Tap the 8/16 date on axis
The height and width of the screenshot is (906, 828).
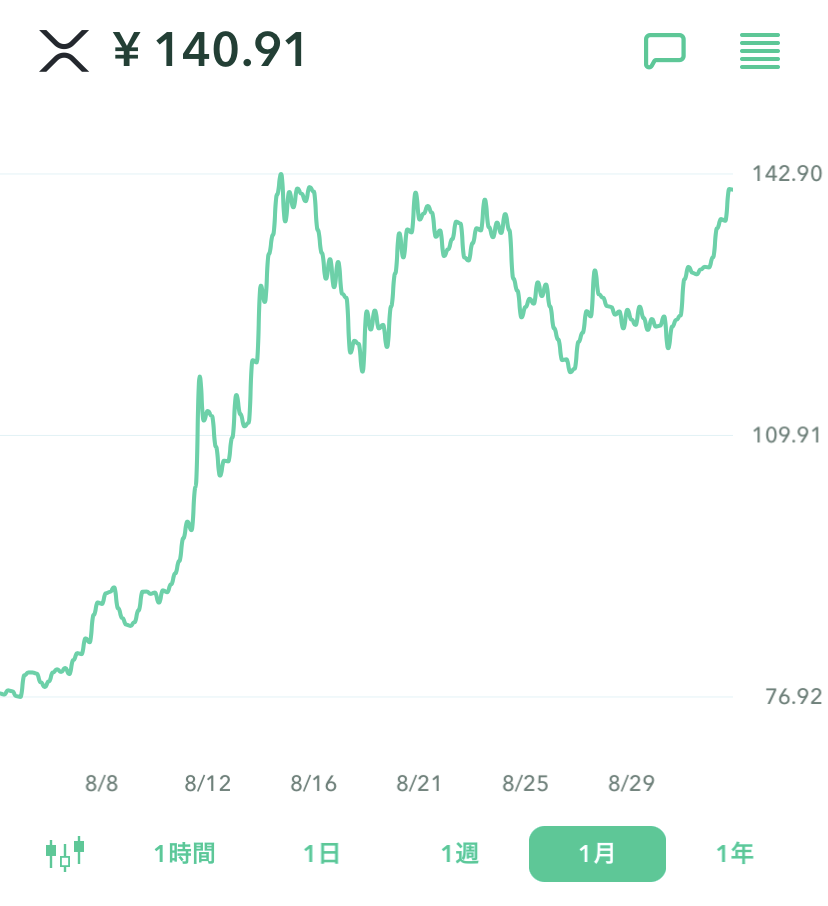click(314, 783)
